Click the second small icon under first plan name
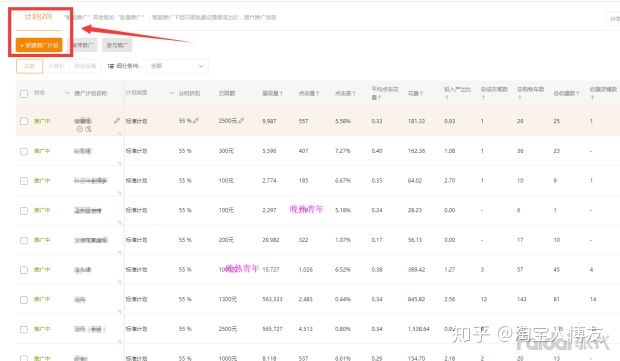620x361 pixels. [88, 129]
